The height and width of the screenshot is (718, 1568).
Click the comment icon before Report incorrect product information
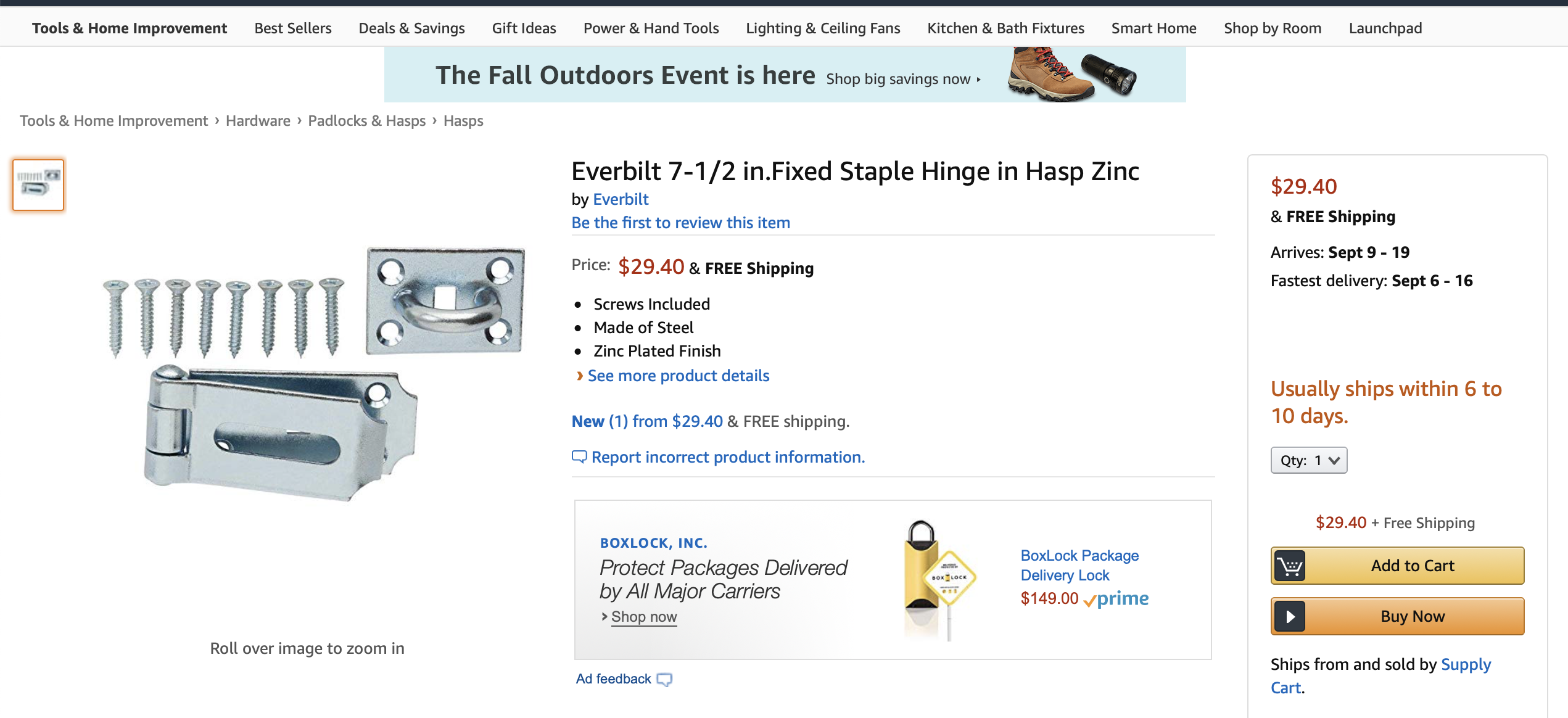pyautogui.click(x=579, y=457)
